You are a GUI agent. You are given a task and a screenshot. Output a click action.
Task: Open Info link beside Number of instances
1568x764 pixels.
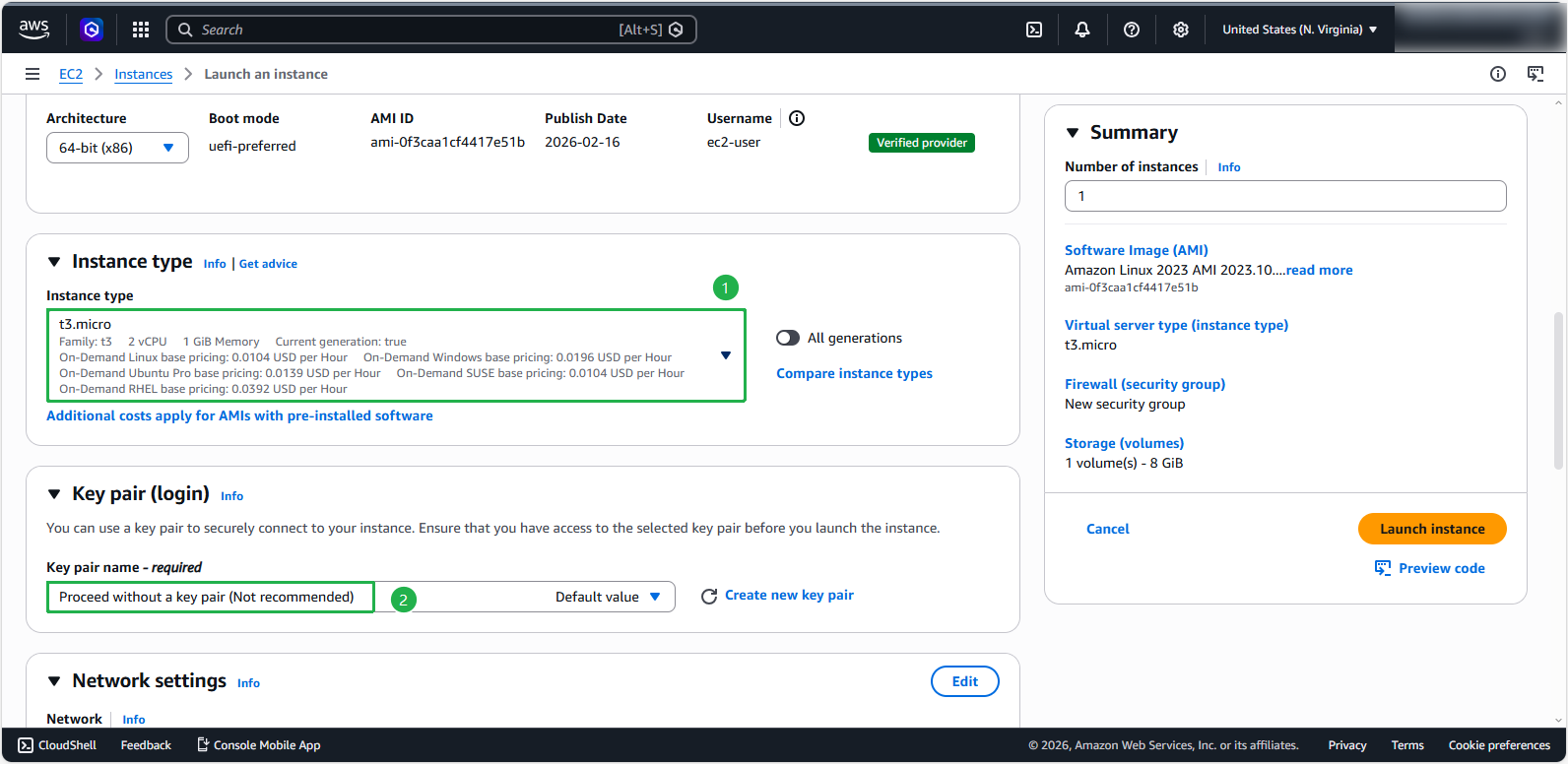(x=1229, y=167)
